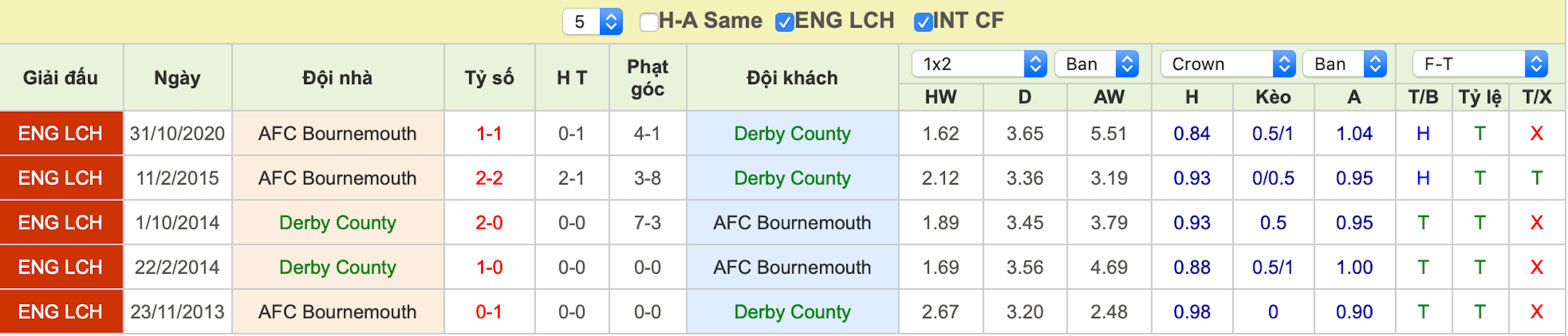Click the 0-1 score from 23/11/2013

pyautogui.click(x=489, y=312)
